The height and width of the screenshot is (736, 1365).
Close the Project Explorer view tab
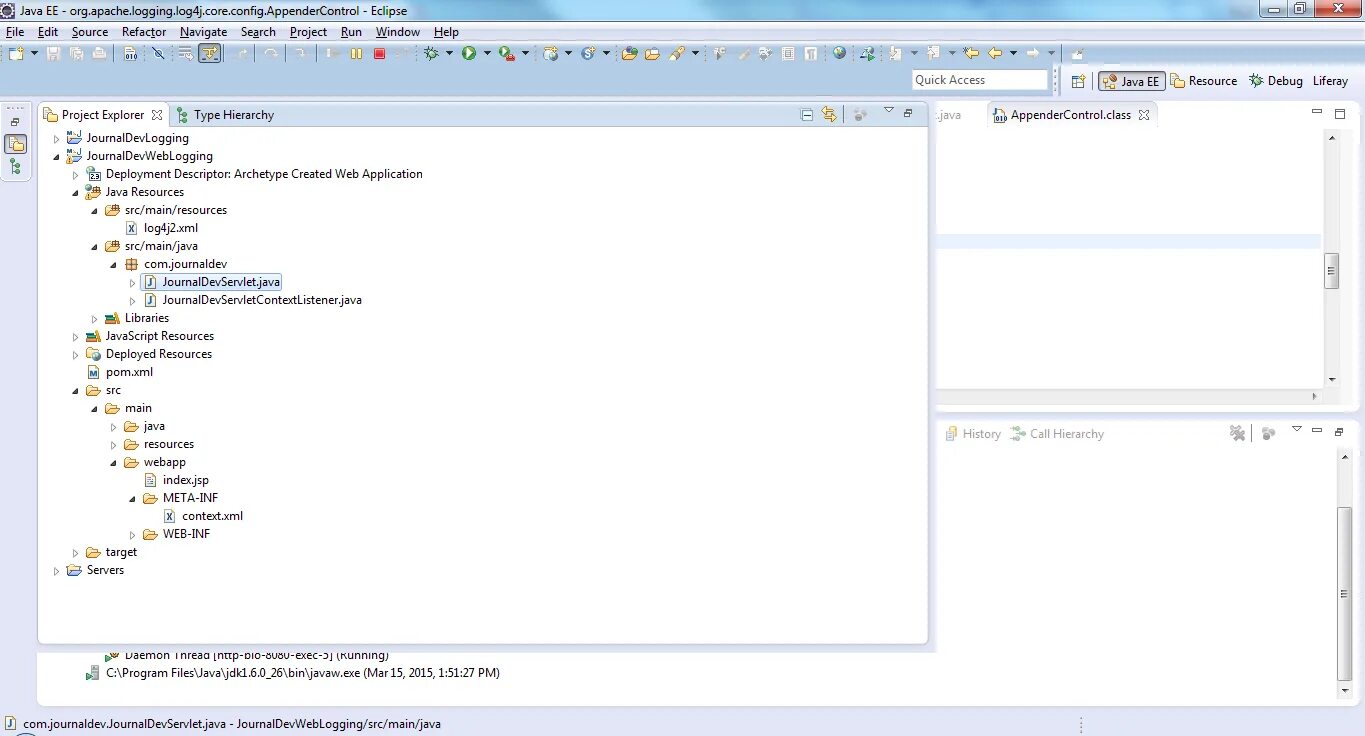tap(157, 115)
